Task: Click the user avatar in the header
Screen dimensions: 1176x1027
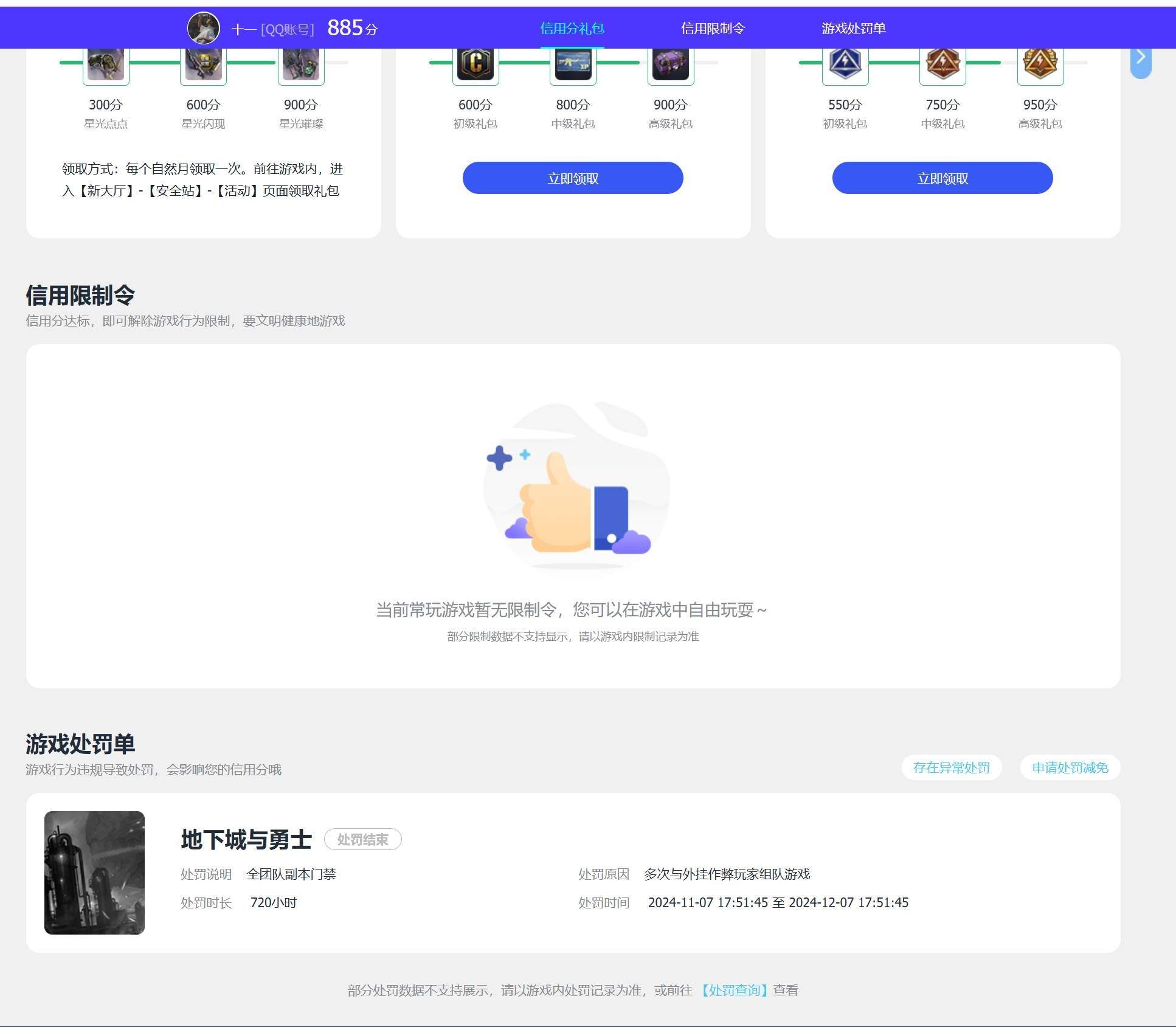Action: coord(203,28)
